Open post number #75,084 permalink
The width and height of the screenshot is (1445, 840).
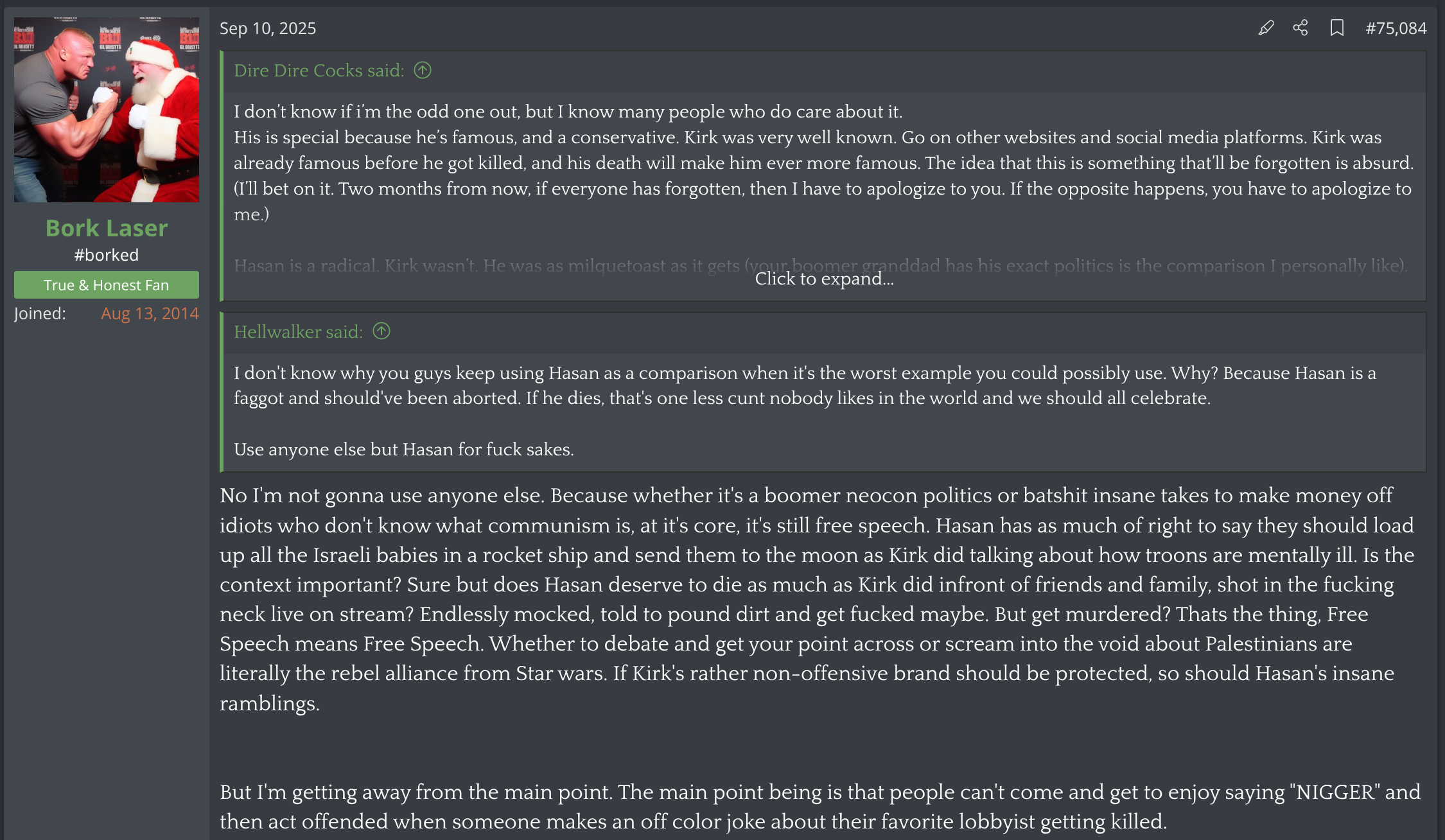coord(1396,28)
